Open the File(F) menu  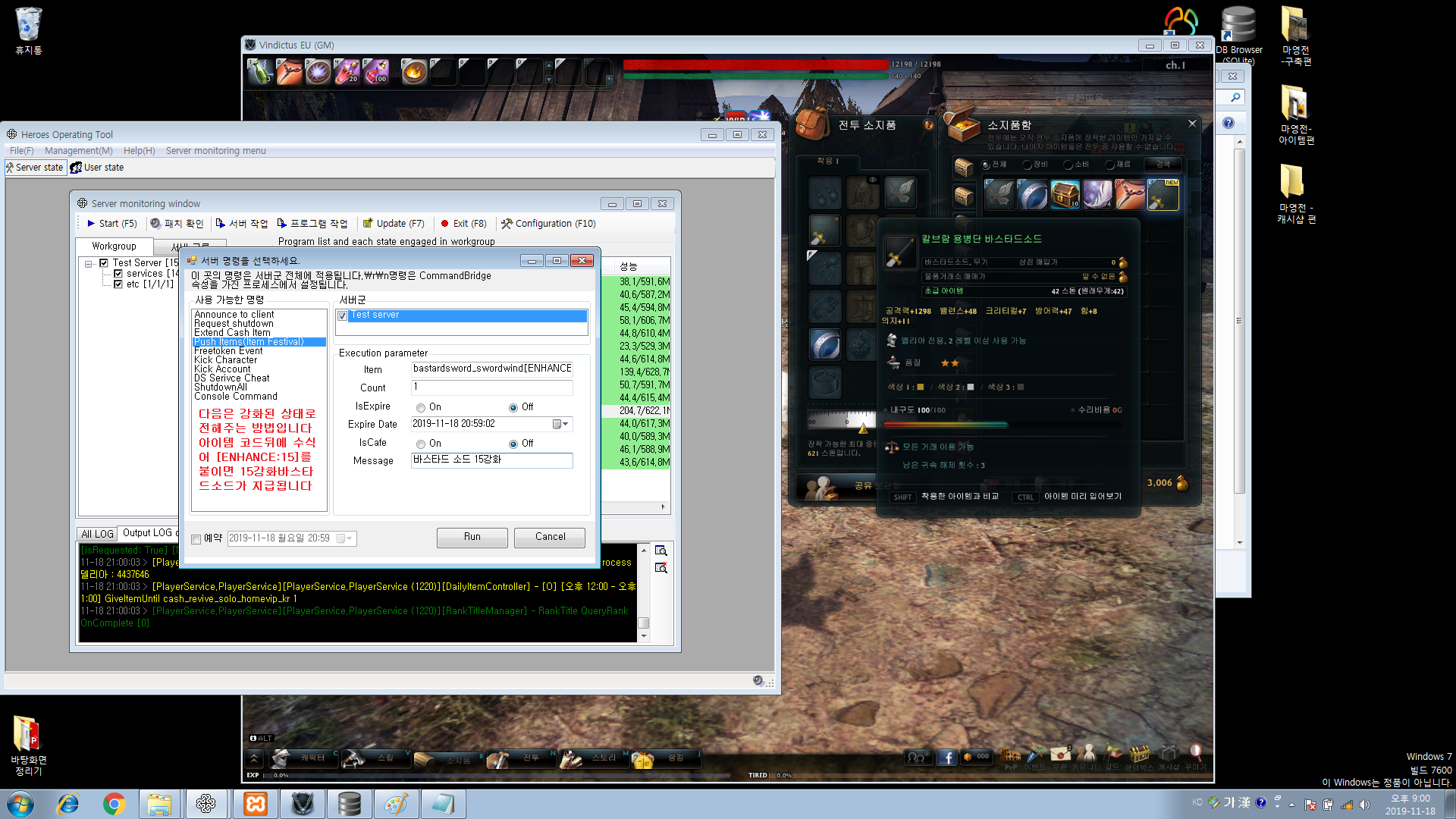pos(22,151)
